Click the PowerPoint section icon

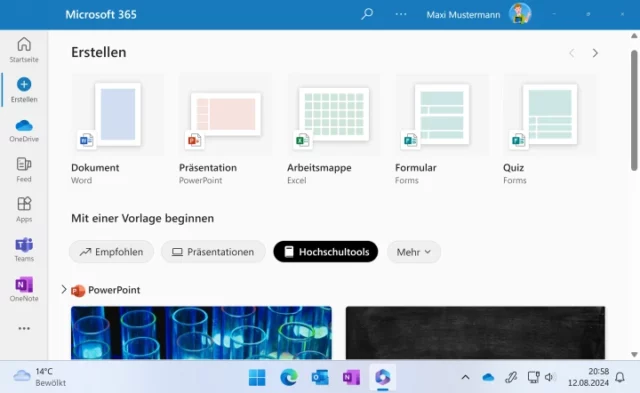pos(78,290)
